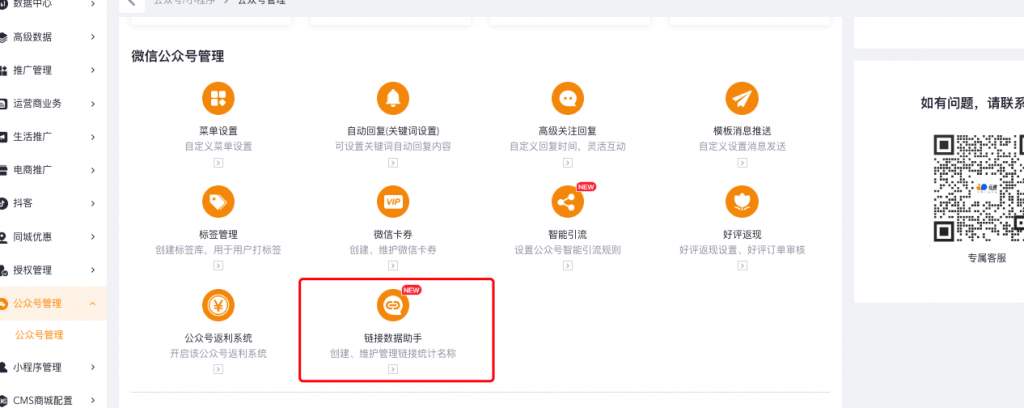Expand the 推广管理 chevron

tap(93, 71)
